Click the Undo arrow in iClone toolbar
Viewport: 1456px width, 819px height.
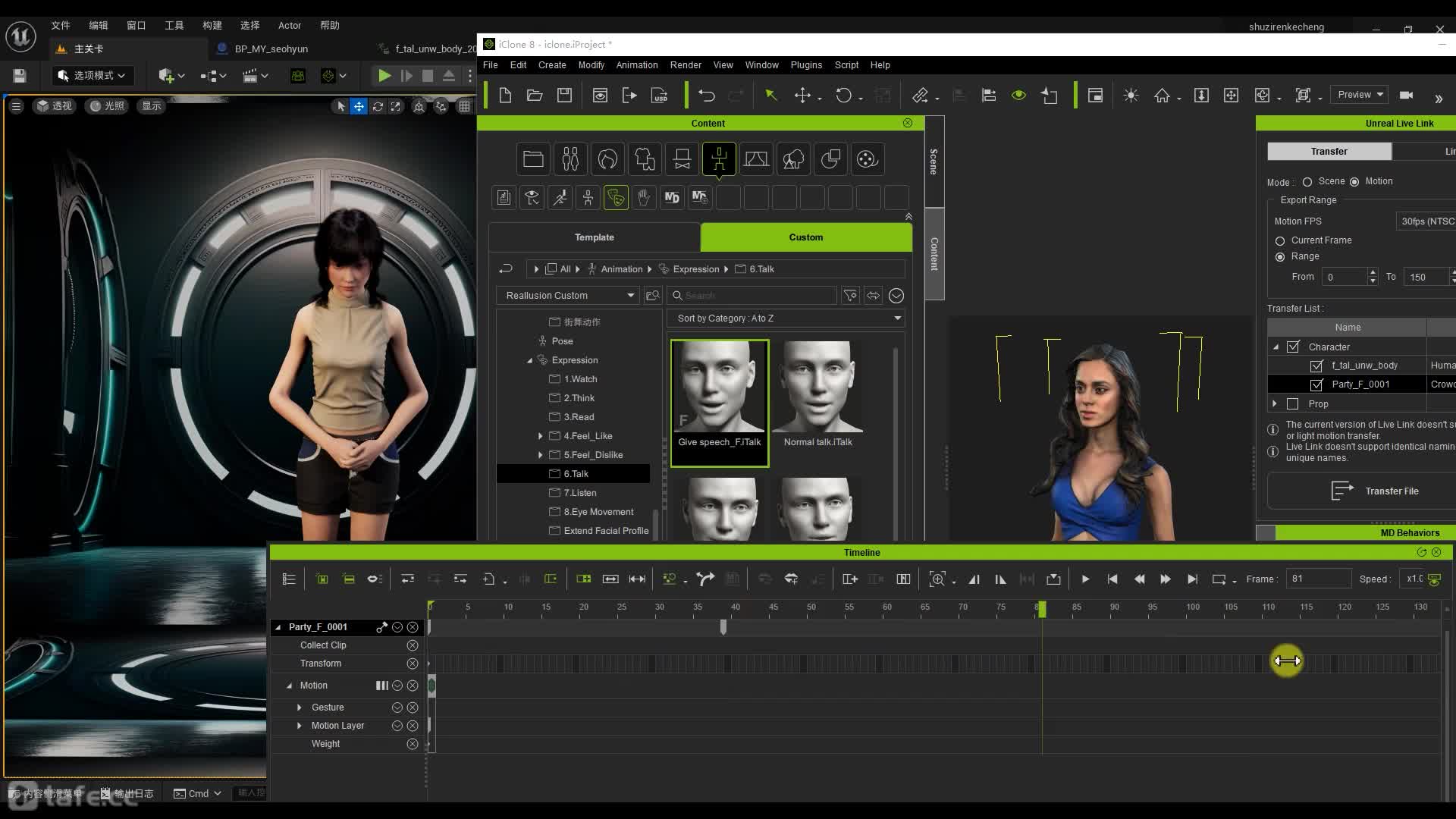click(x=707, y=96)
